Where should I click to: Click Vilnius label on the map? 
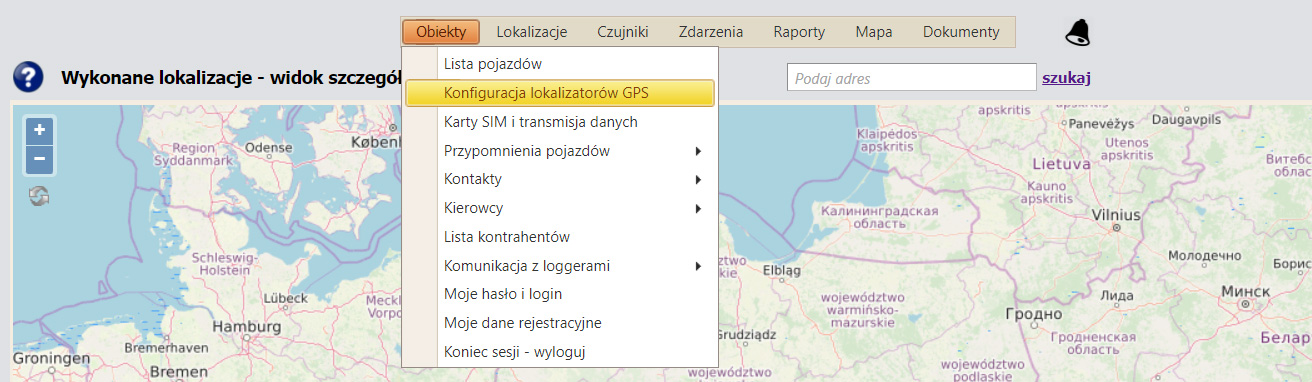pyautogui.click(x=1116, y=214)
